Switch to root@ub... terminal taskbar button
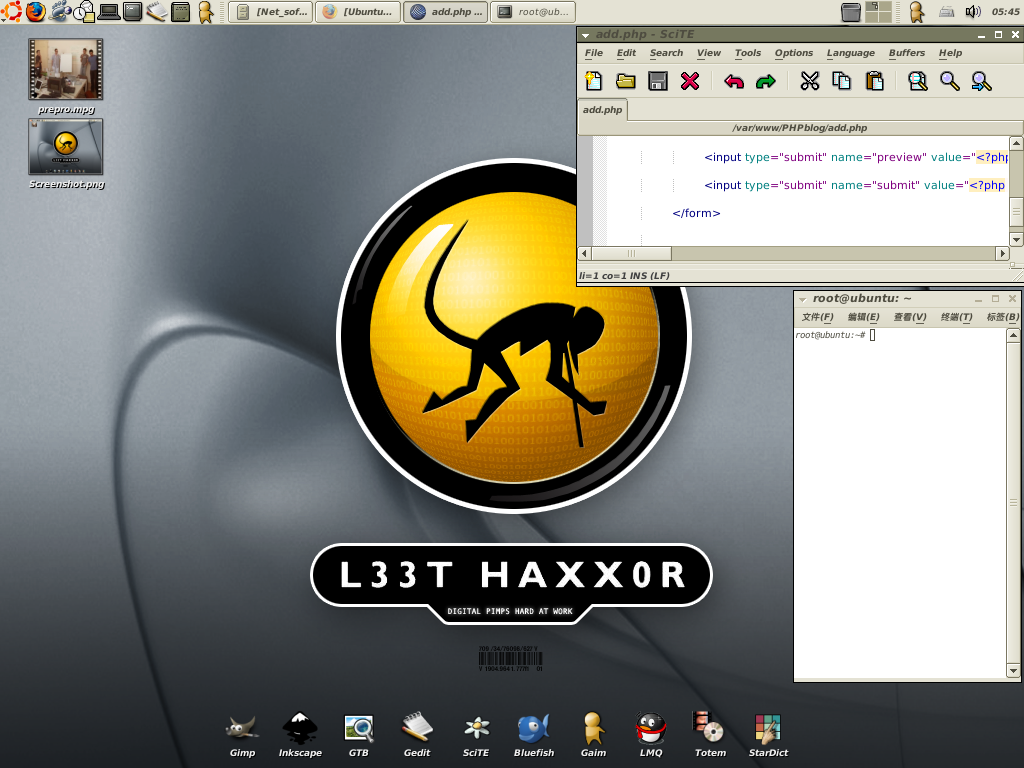 point(533,12)
